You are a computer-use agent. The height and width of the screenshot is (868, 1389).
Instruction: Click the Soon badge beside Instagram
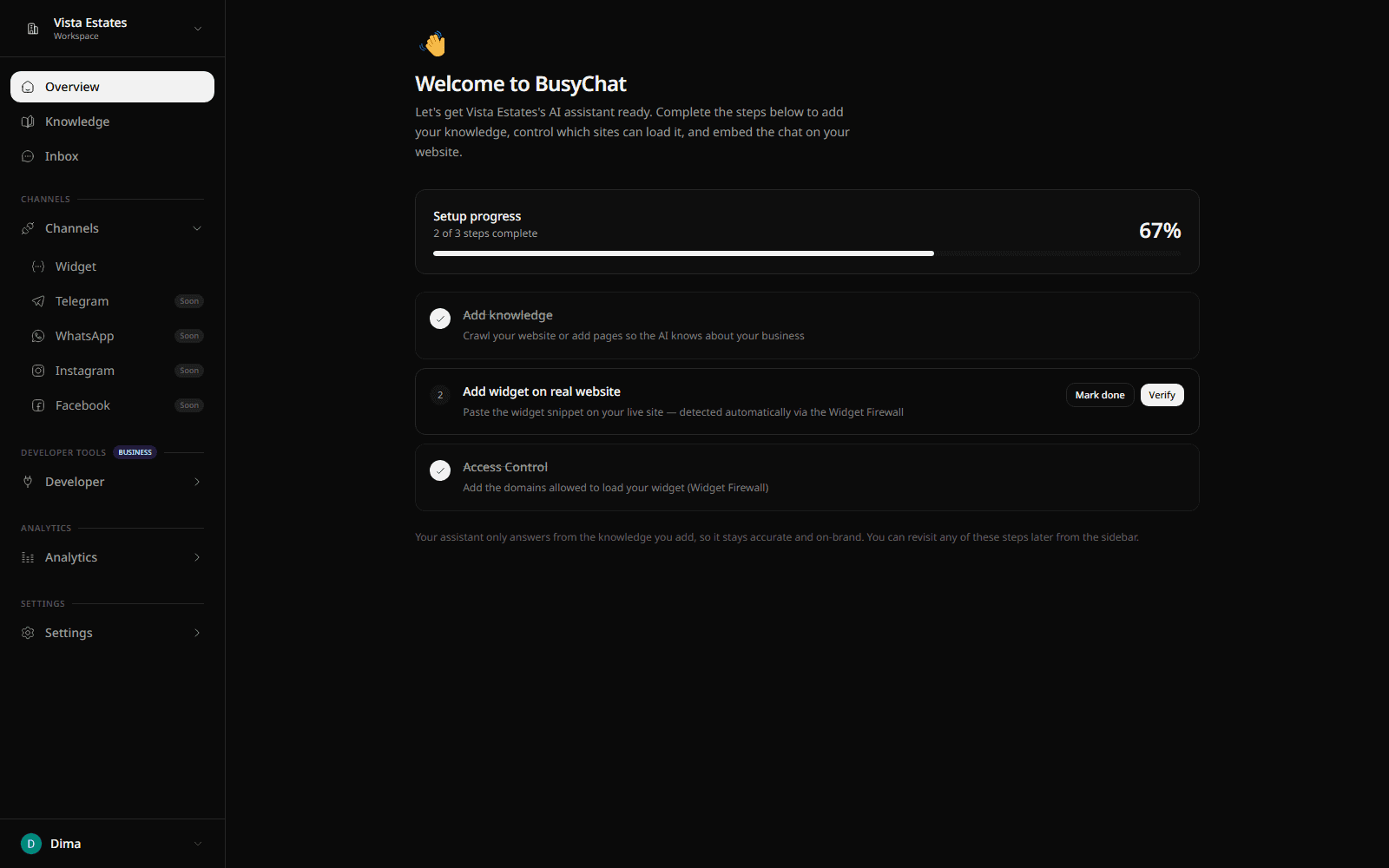189,371
